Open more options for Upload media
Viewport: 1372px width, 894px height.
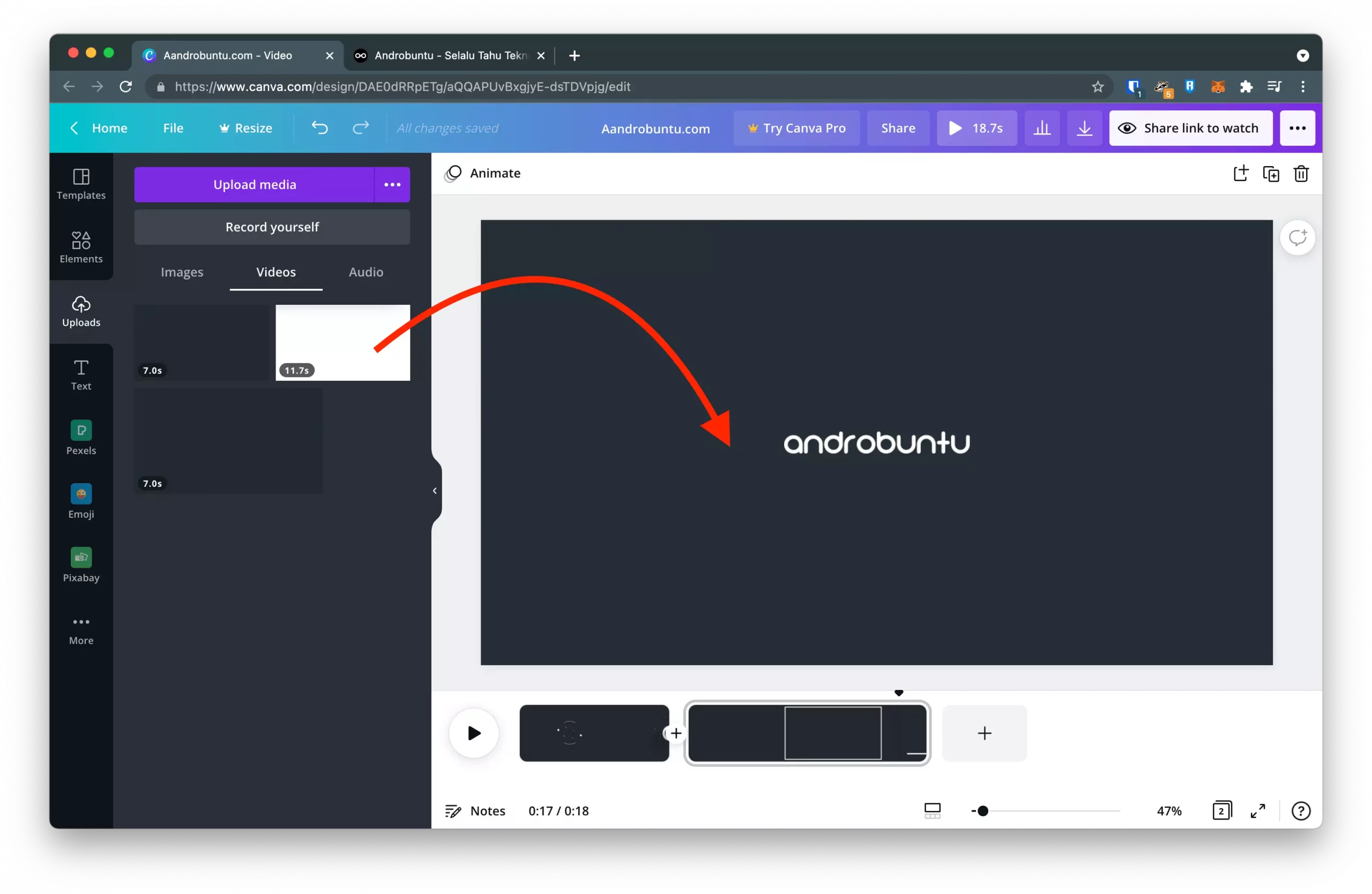393,184
